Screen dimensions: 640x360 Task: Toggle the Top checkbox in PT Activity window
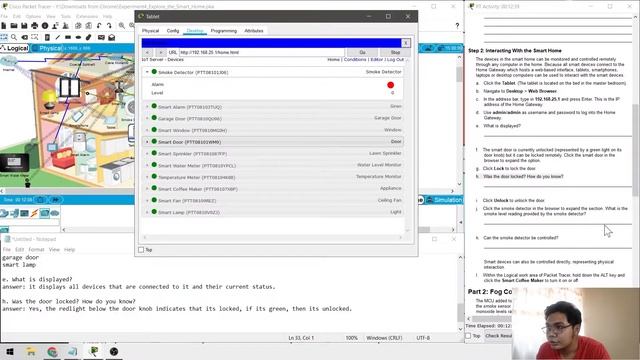pos(468,336)
